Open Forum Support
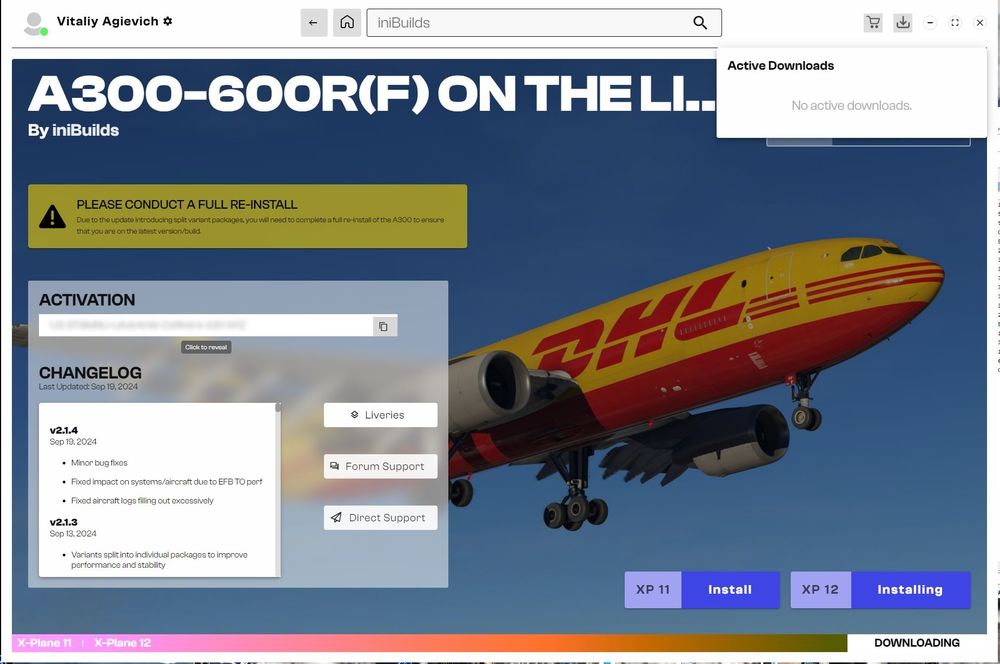Viewport: 1000px width, 664px height. (380, 466)
